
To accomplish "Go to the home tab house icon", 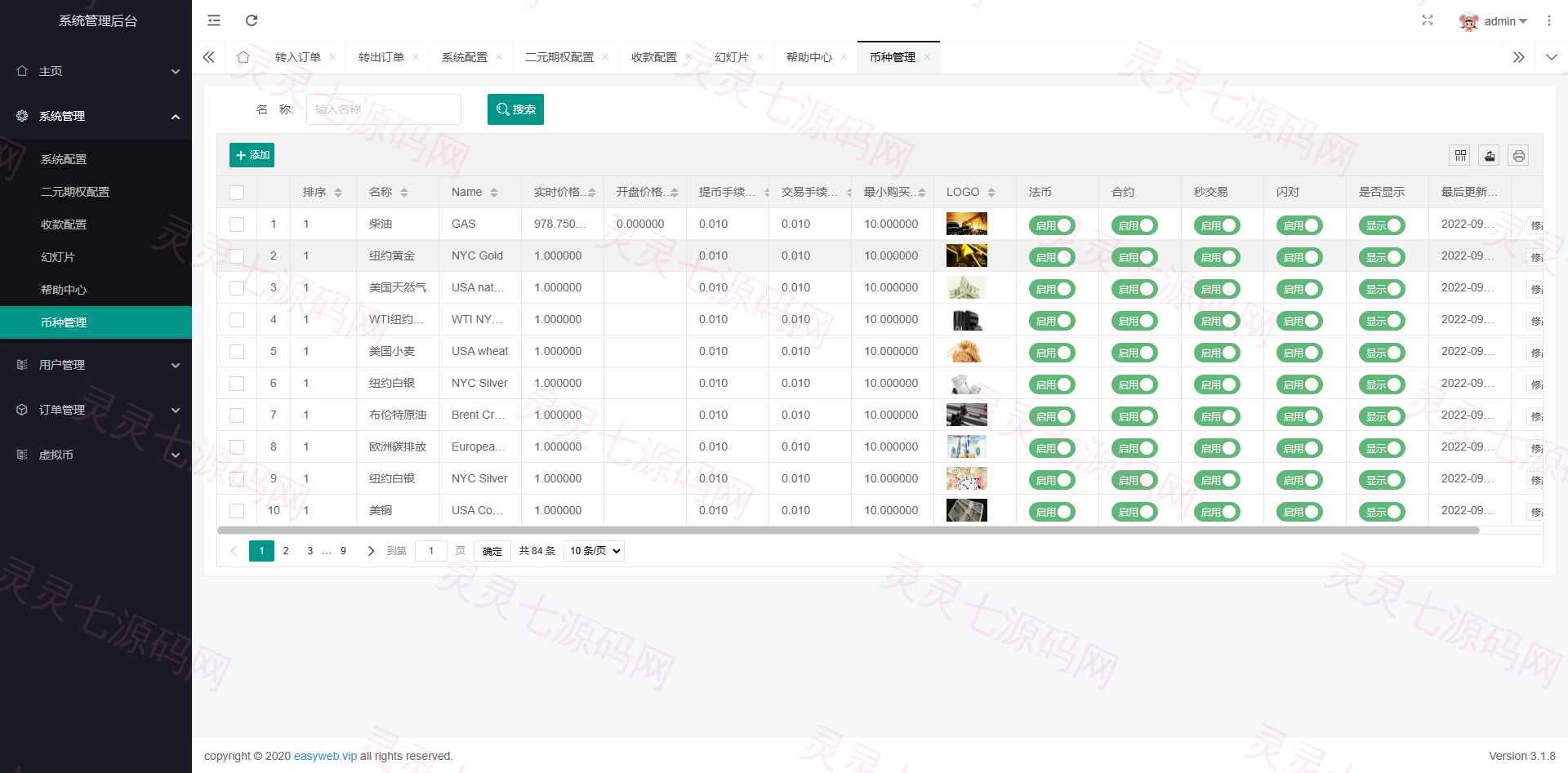I will [243, 57].
